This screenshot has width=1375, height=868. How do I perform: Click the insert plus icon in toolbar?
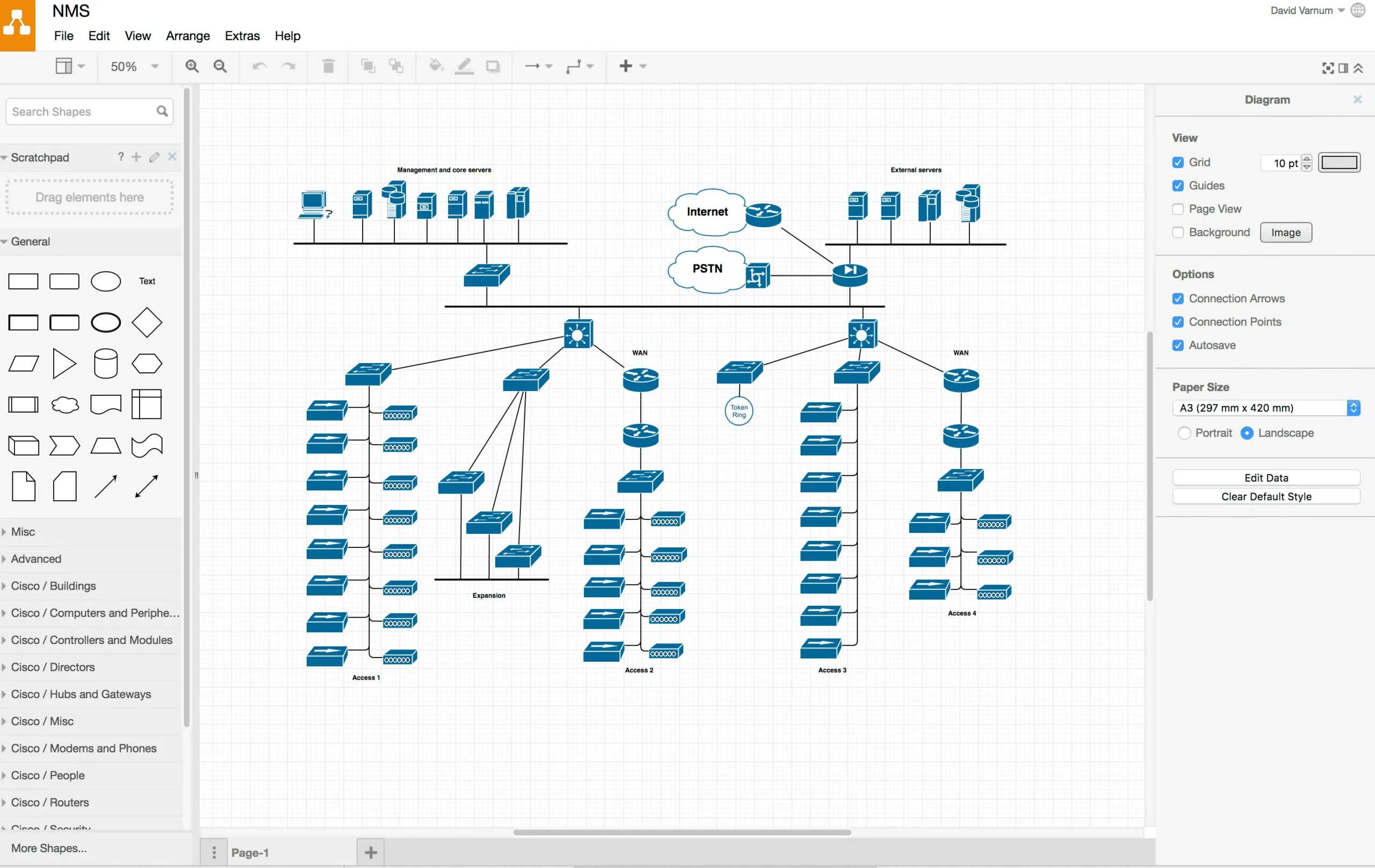click(626, 66)
